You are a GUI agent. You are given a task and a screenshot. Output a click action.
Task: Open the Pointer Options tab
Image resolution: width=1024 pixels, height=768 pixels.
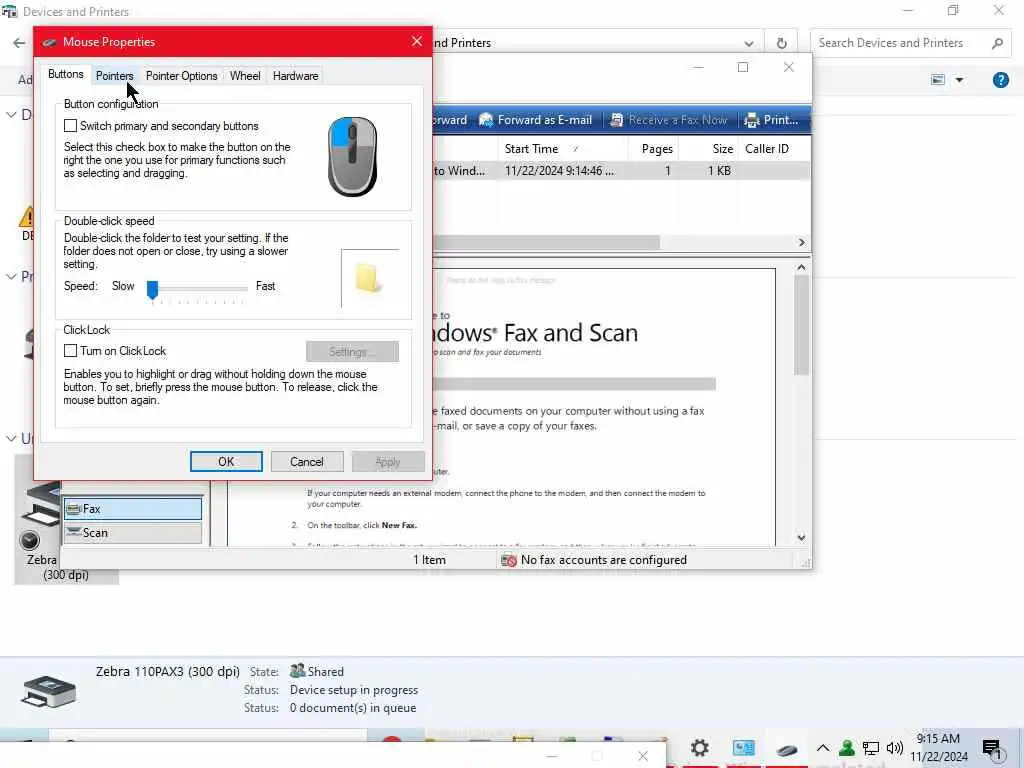click(x=182, y=76)
